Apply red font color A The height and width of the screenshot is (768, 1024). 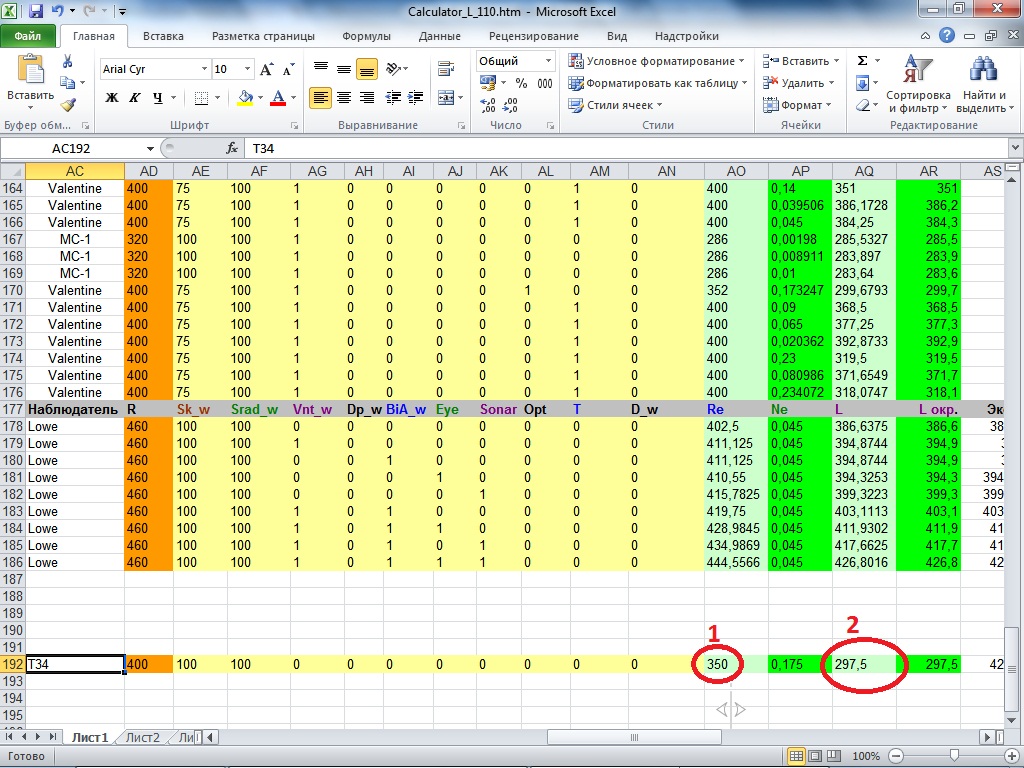[x=278, y=98]
